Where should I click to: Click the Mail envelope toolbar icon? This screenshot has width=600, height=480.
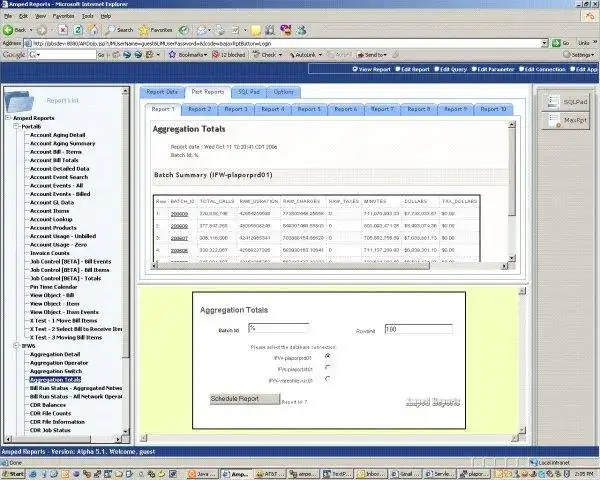[202, 30]
